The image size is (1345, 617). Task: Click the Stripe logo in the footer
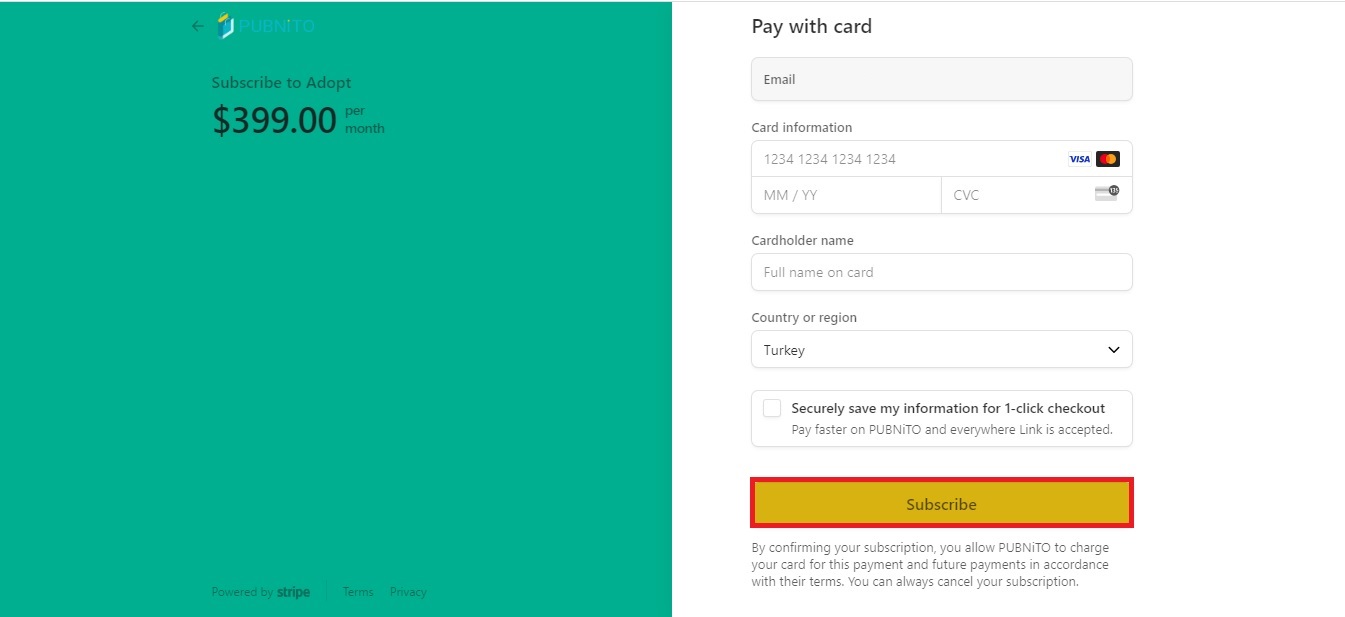pyautogui.click(x=293, y=592)
